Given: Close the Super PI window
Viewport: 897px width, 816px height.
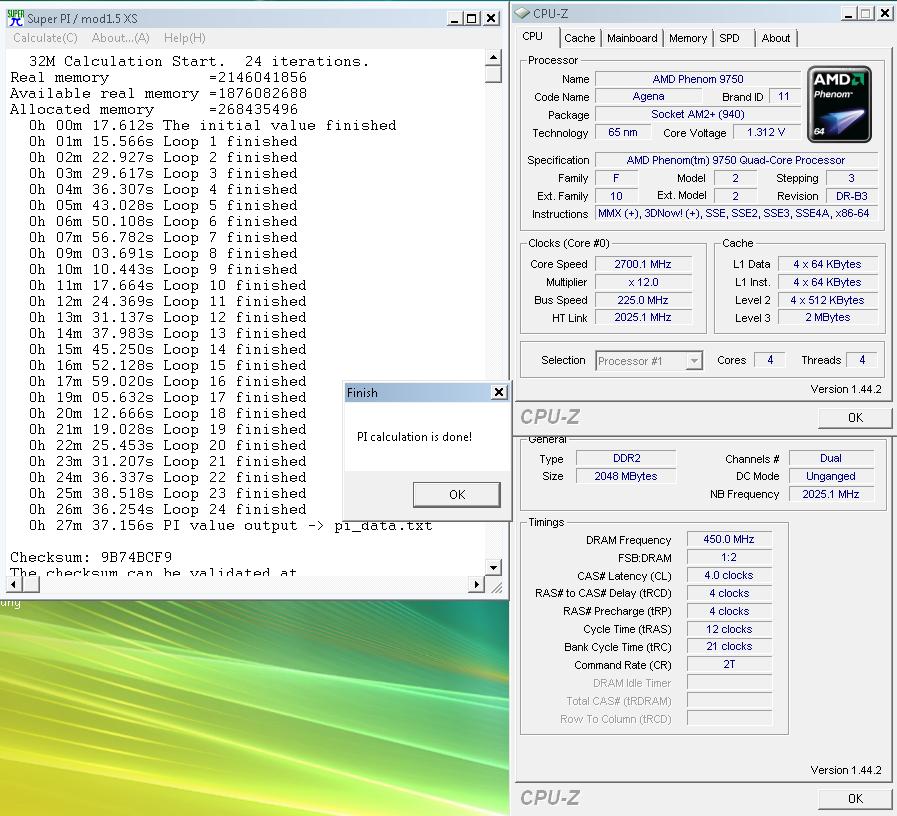Looking at the screenshot, I should point(491,18).
